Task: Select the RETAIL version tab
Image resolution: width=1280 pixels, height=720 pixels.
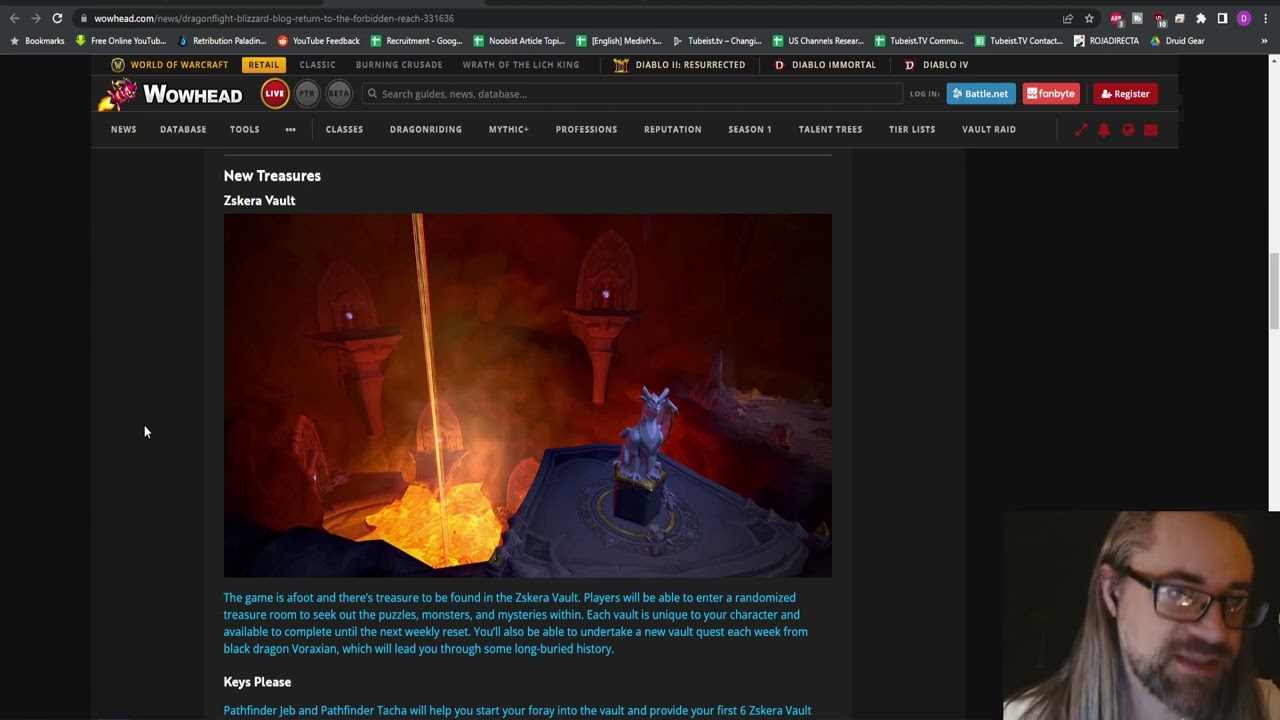Action: 264,65
